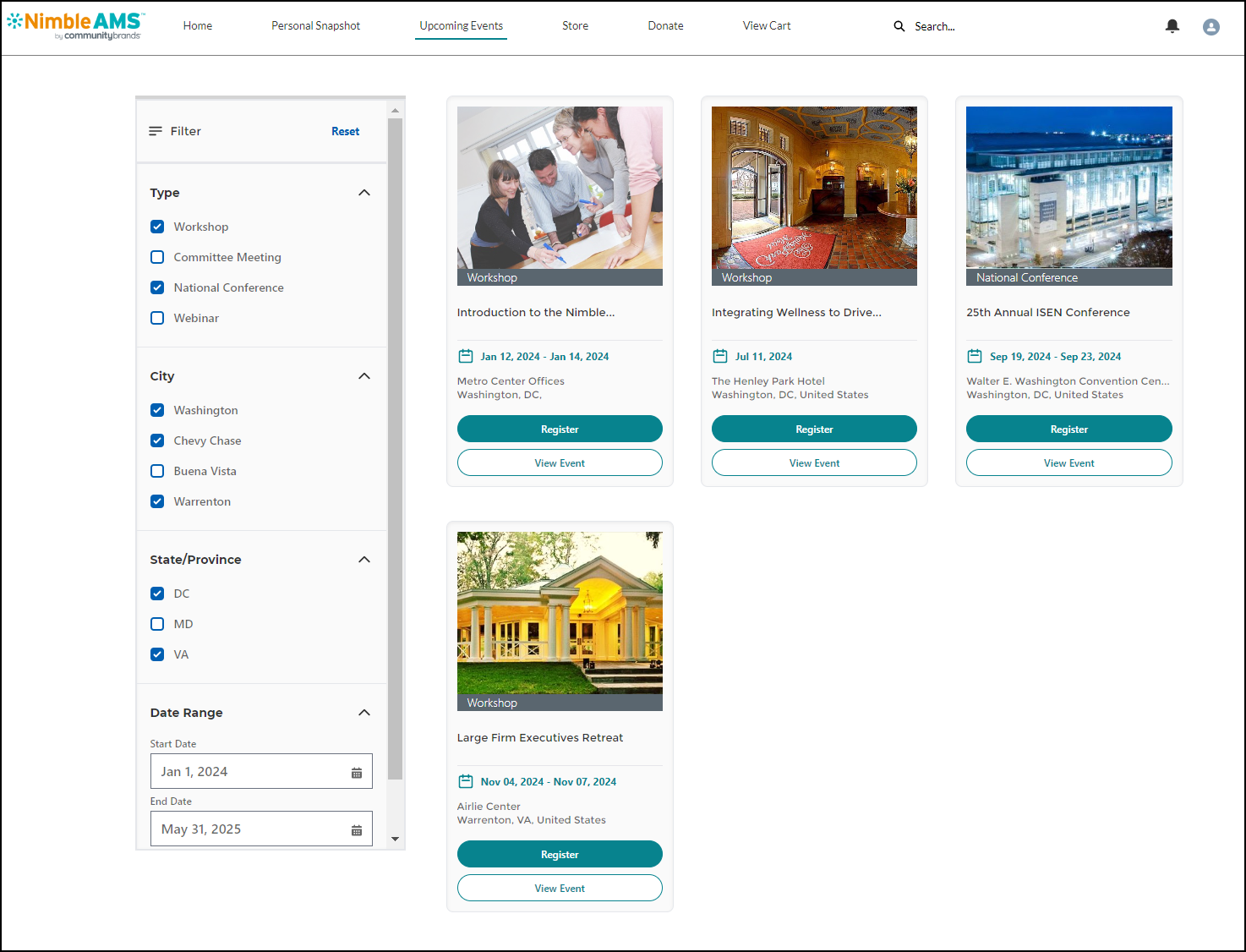Collapse the Date Range section
1246x952 pixels.
point(364,713)
